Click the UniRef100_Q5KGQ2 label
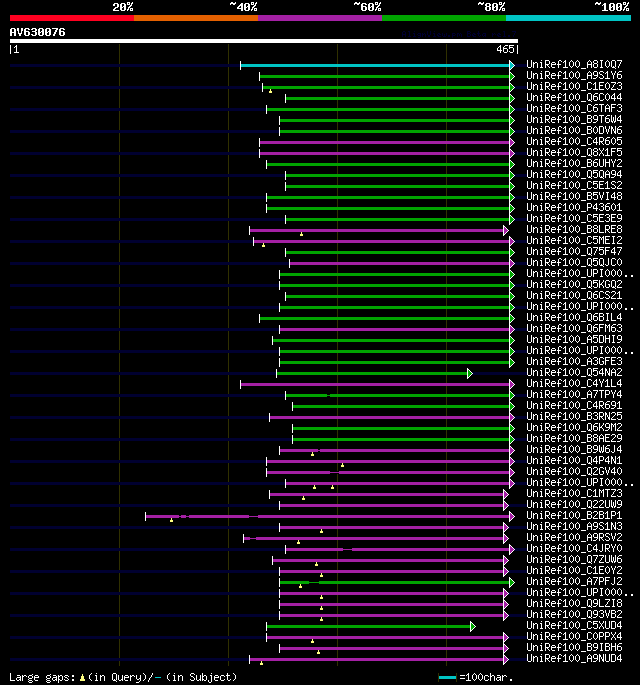Viewport: 640px width, 685px height. (x=574, y=284)
